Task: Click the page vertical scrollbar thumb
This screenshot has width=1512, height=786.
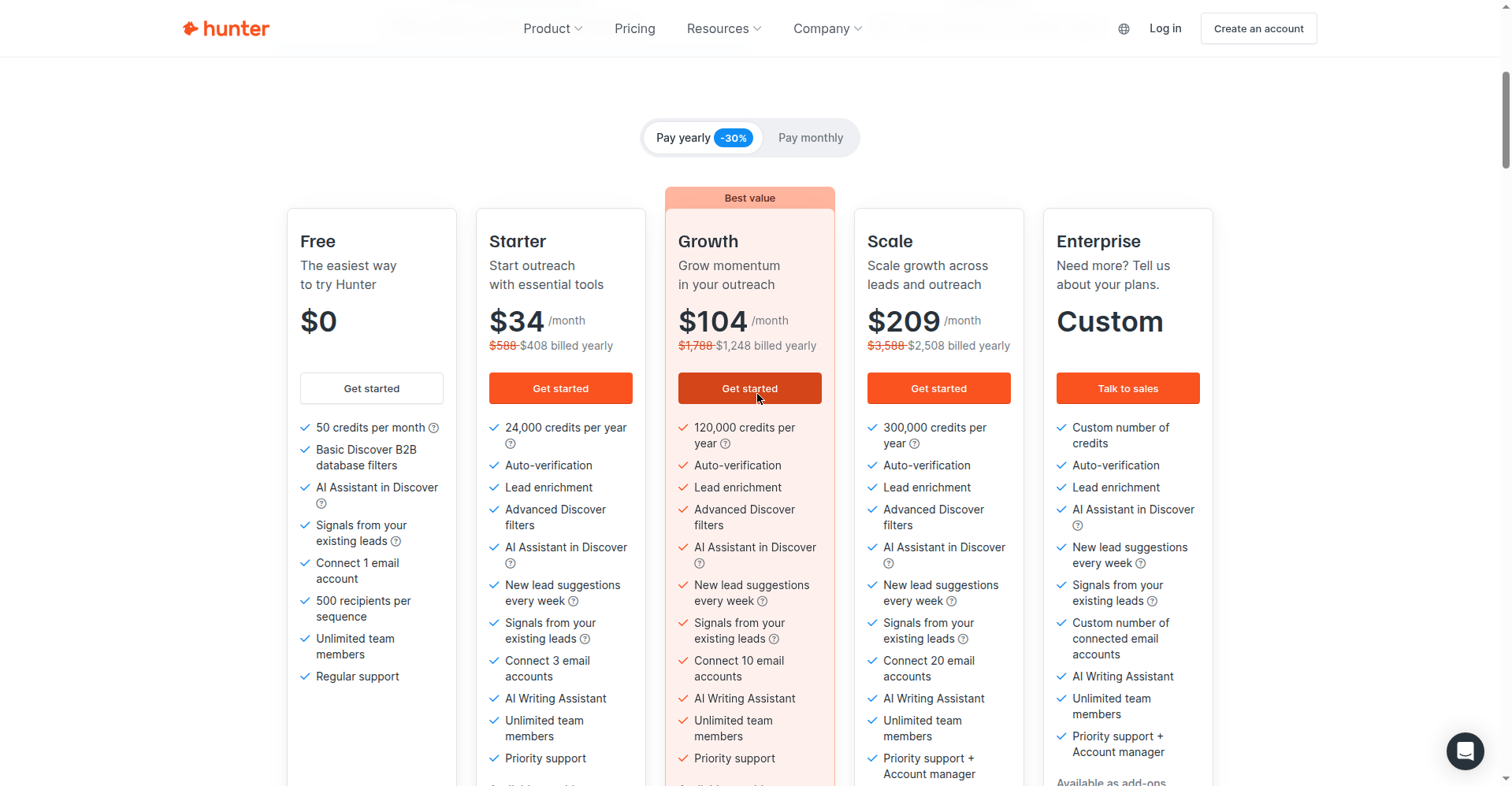Action: point(1506,120)
